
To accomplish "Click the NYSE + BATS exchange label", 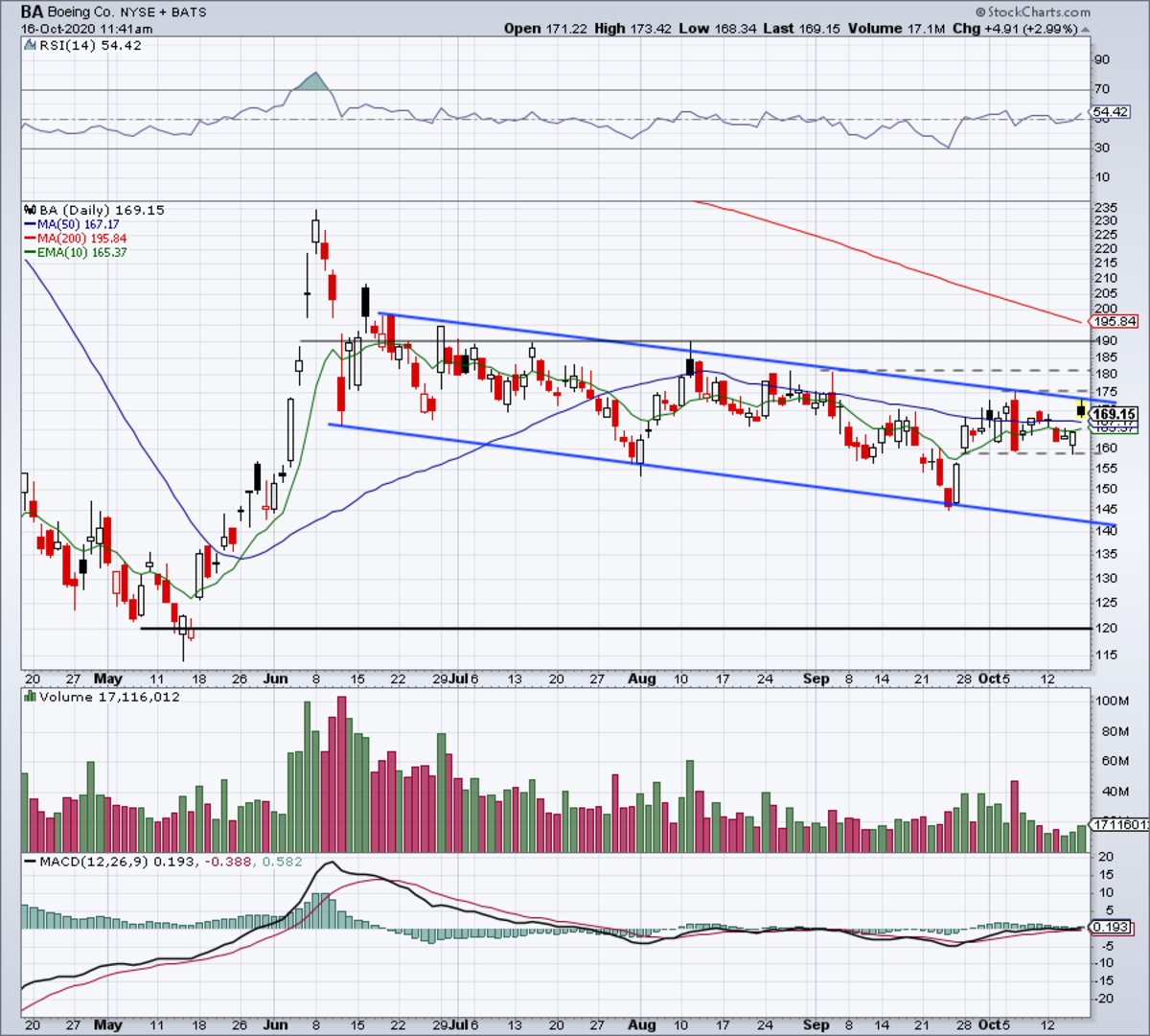I will pyautogui.click(x=165, y=13).
